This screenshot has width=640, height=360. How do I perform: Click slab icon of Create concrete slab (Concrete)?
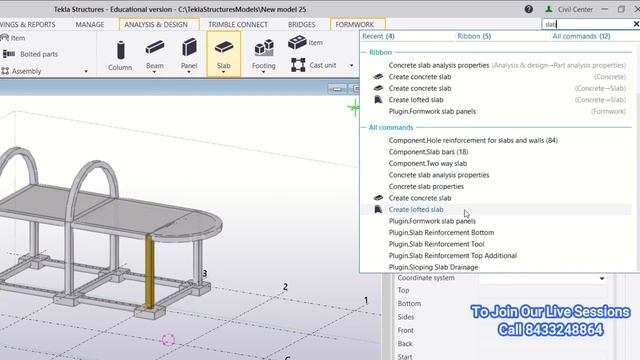coord(378,77)
